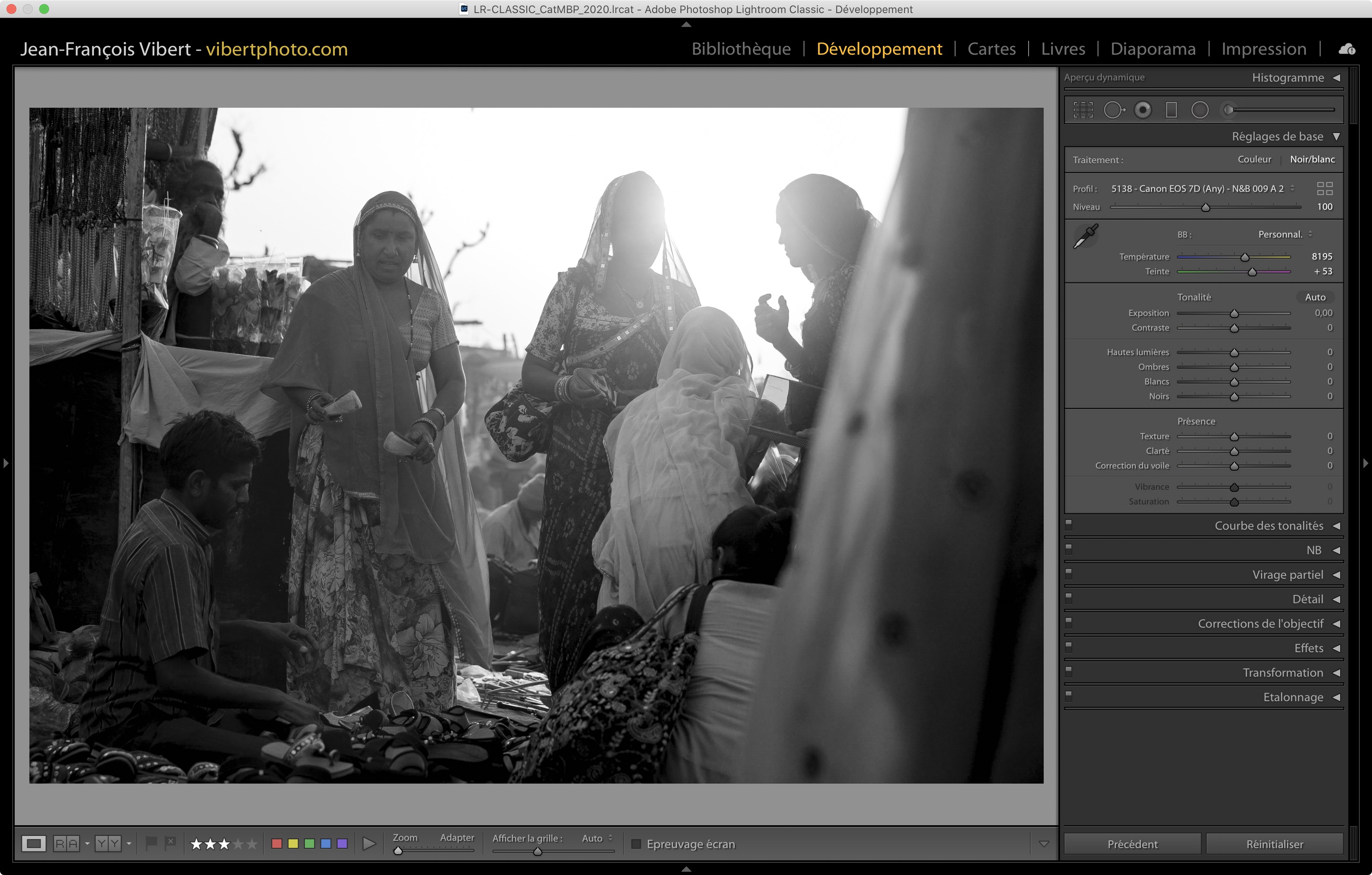Open the Impression module
The width and height of the screenshot is (1372, 875).
tap(1263, 49)
